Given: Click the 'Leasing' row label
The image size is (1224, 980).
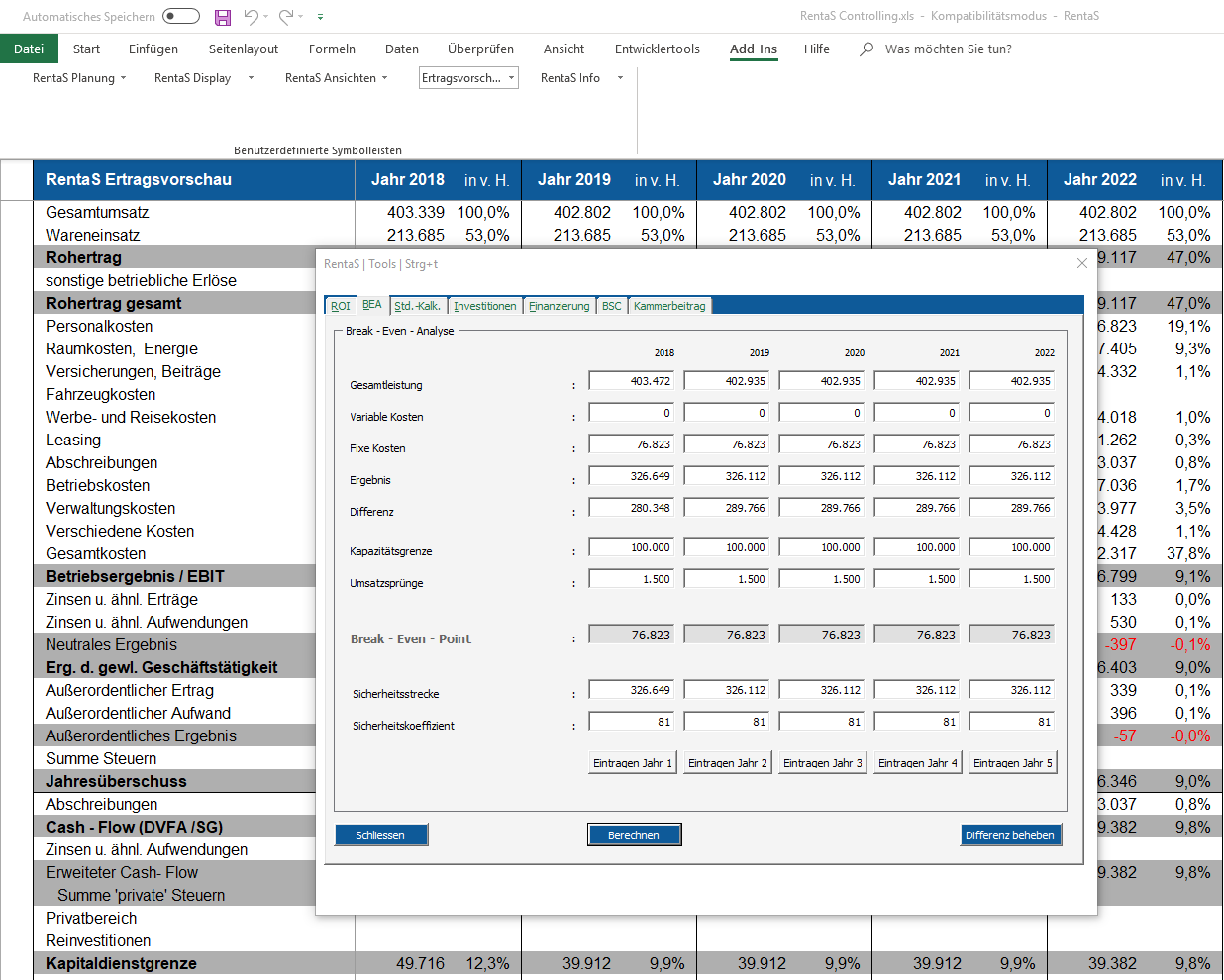Looking at the screenshot, I should coord(73,440).
